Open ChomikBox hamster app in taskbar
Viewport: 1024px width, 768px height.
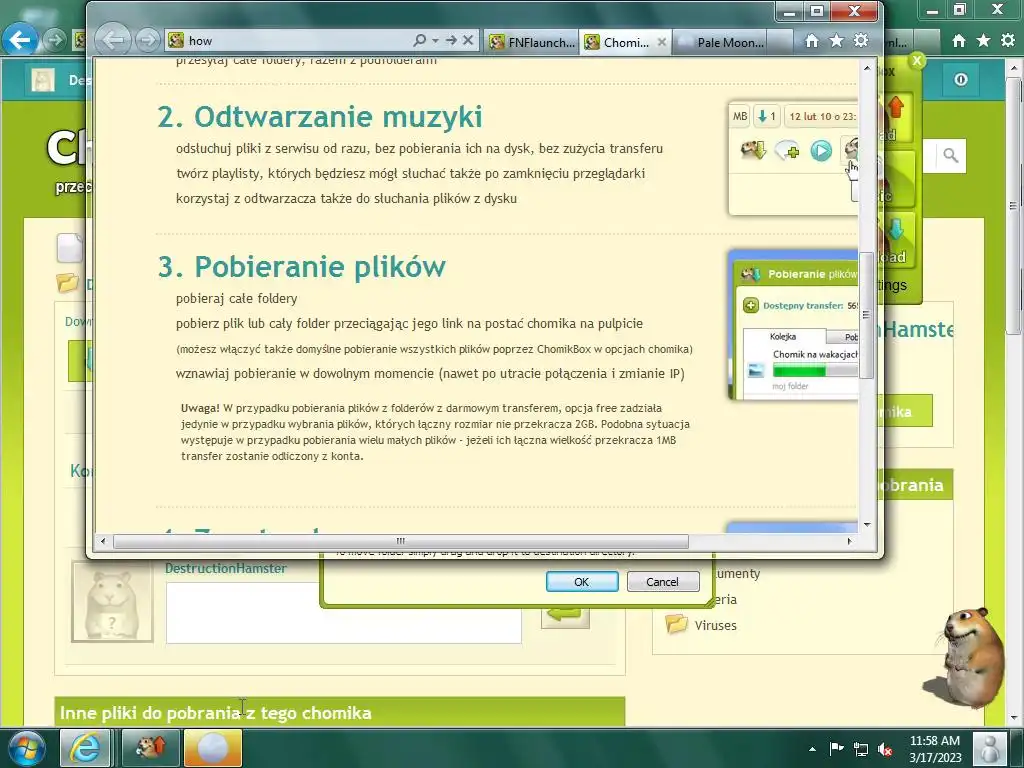150,748
